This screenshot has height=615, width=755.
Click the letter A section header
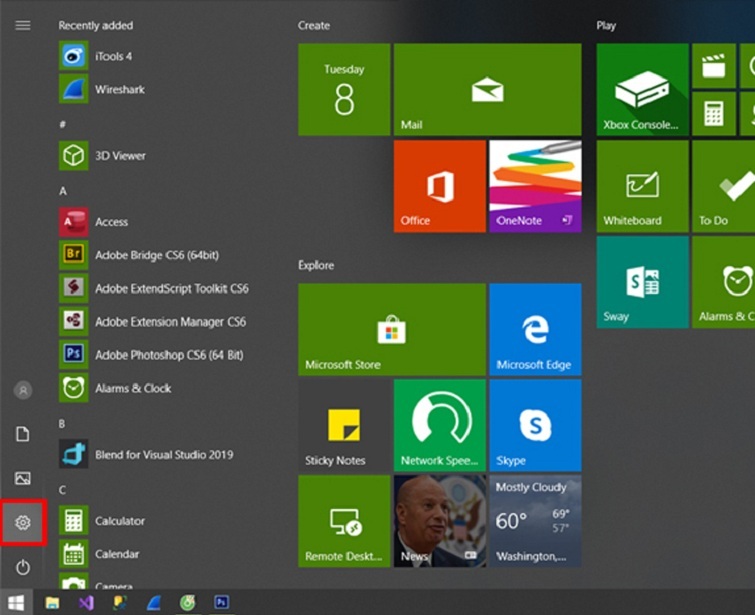click(x=63, y=190)
